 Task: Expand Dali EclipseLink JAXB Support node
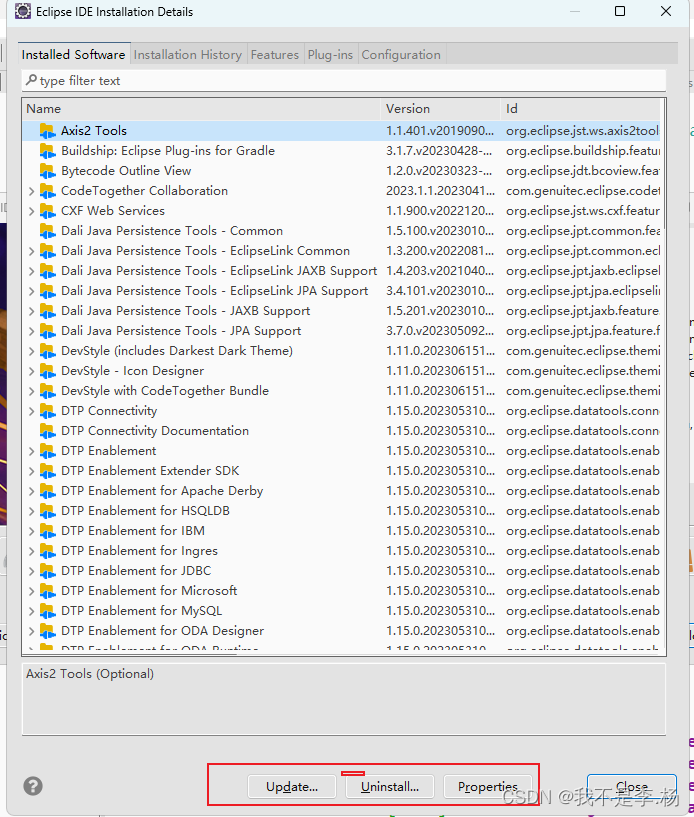[31, 271]
